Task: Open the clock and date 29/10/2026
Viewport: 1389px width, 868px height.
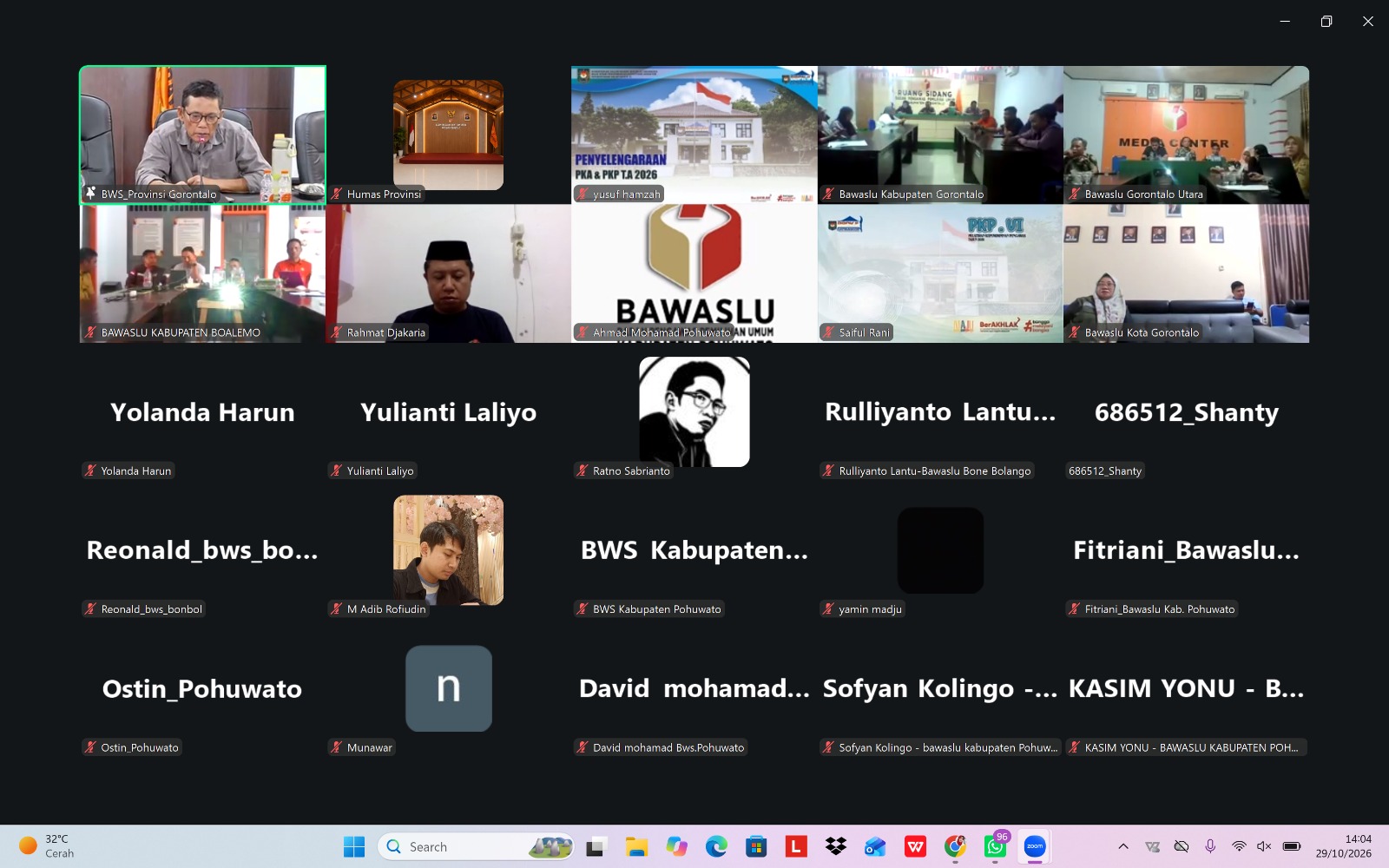Action: click(1343, 846)
